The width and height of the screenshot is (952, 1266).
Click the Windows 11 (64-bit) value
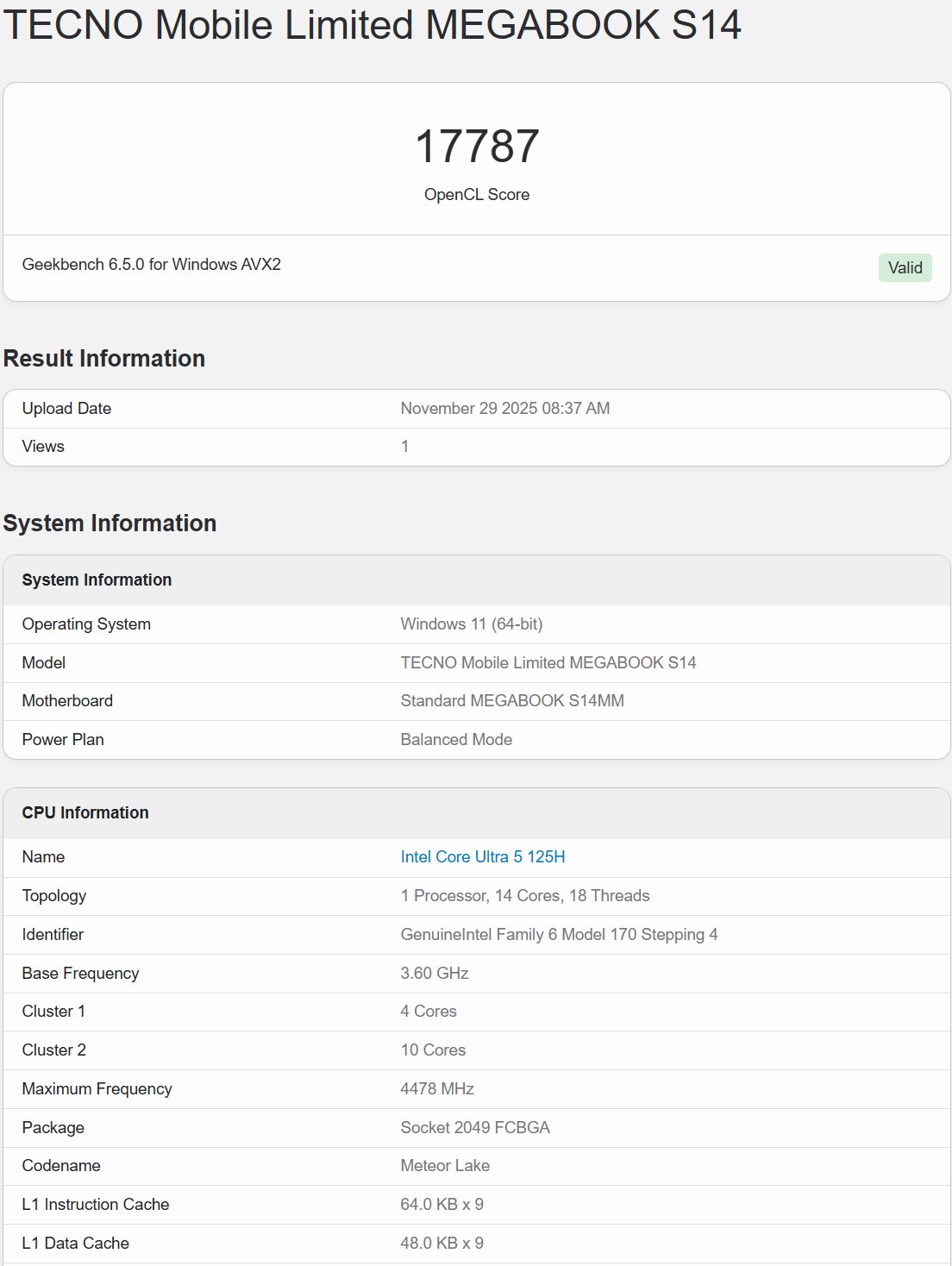click(471, 624)
